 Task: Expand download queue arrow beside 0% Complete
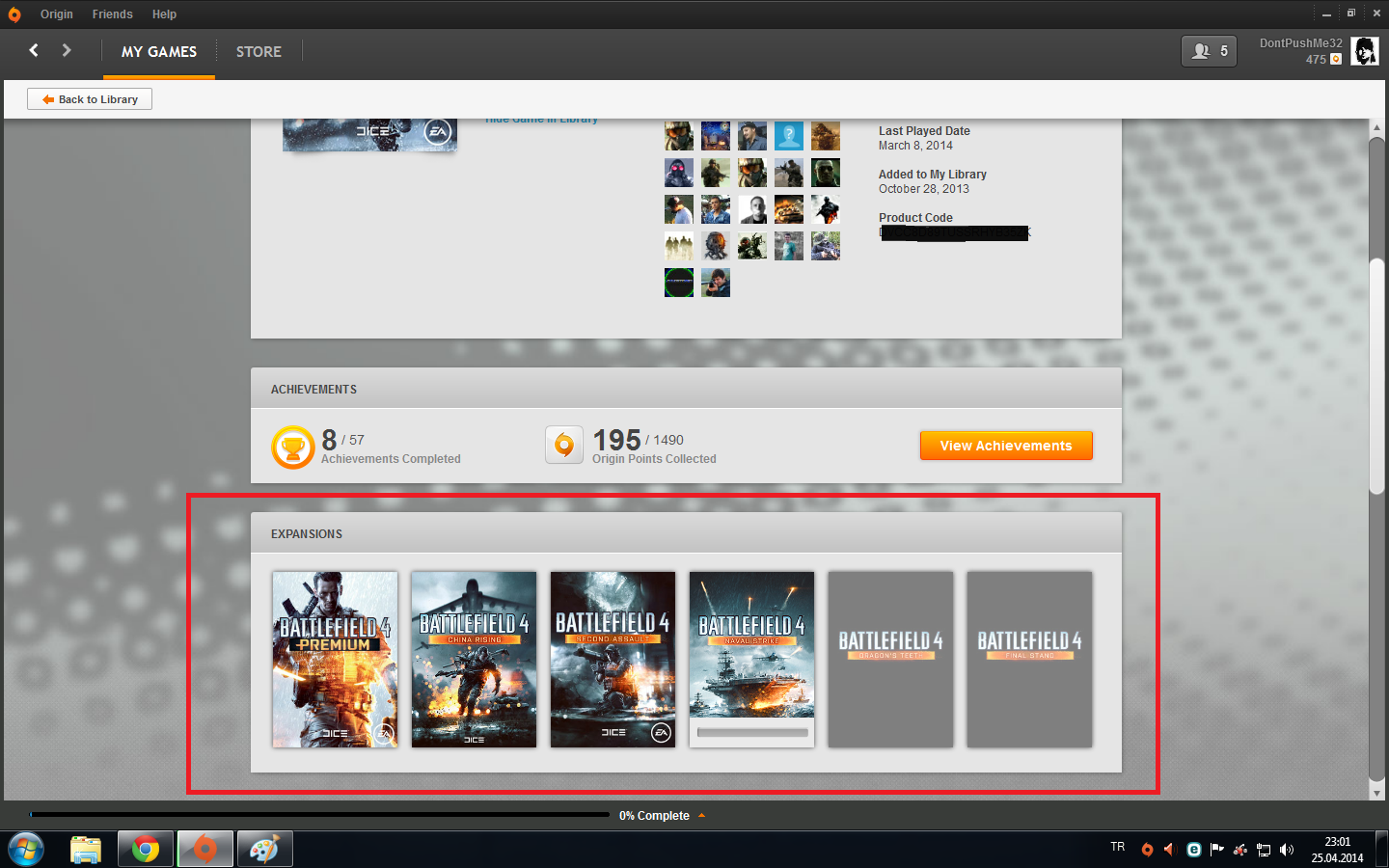pyautogui.click(x=702, y=816)
